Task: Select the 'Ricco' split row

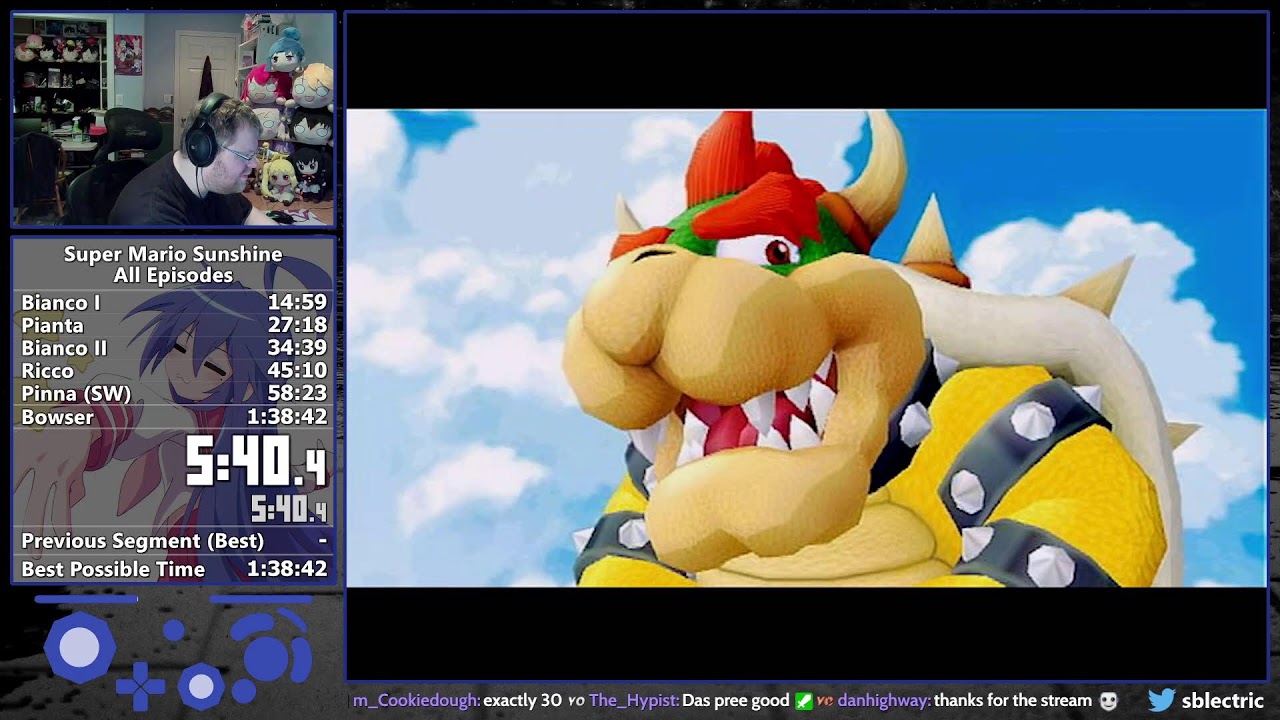Action: pyautogui.click(x=173, y=371)
